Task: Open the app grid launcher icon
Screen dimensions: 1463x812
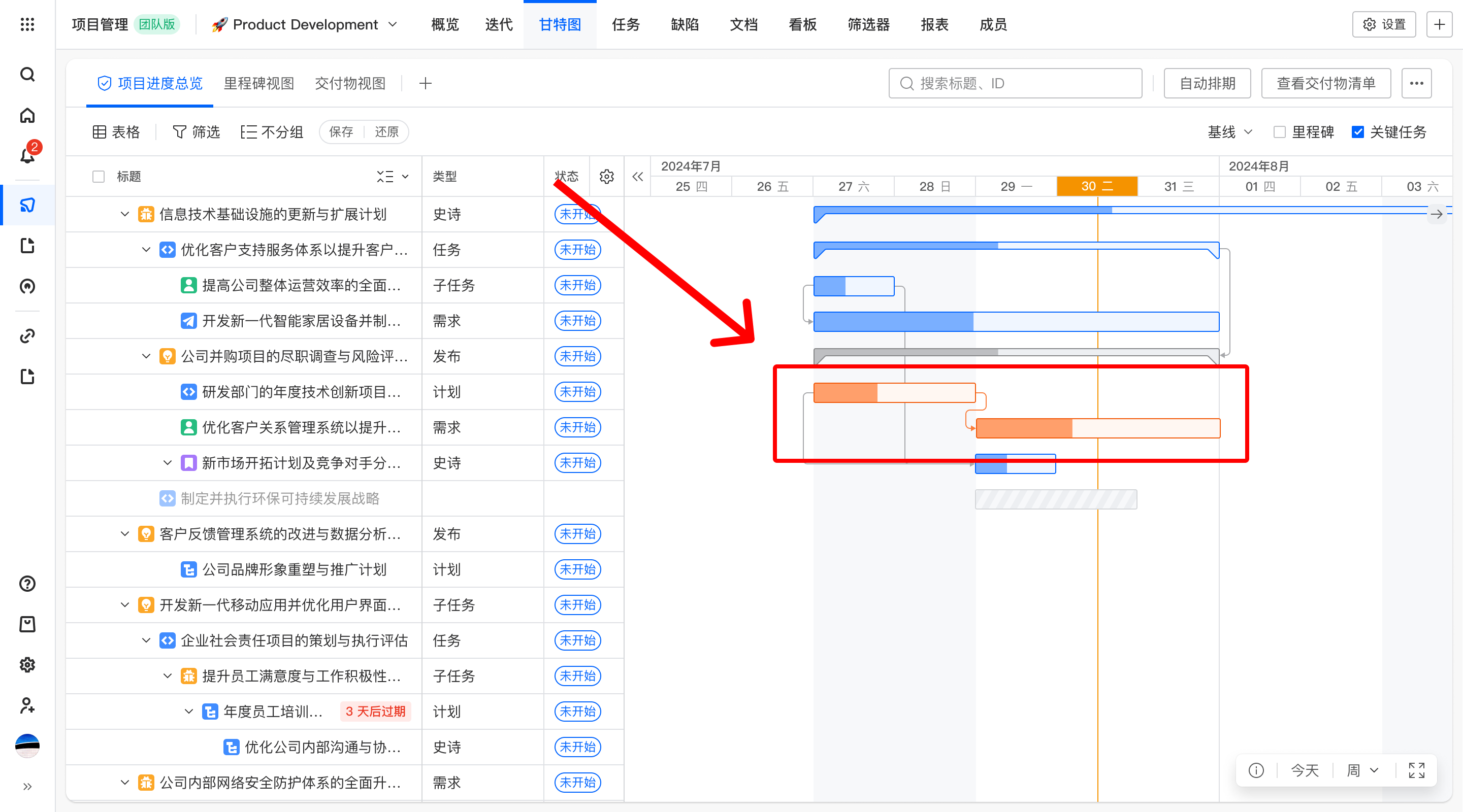Action: coord(27,24)
